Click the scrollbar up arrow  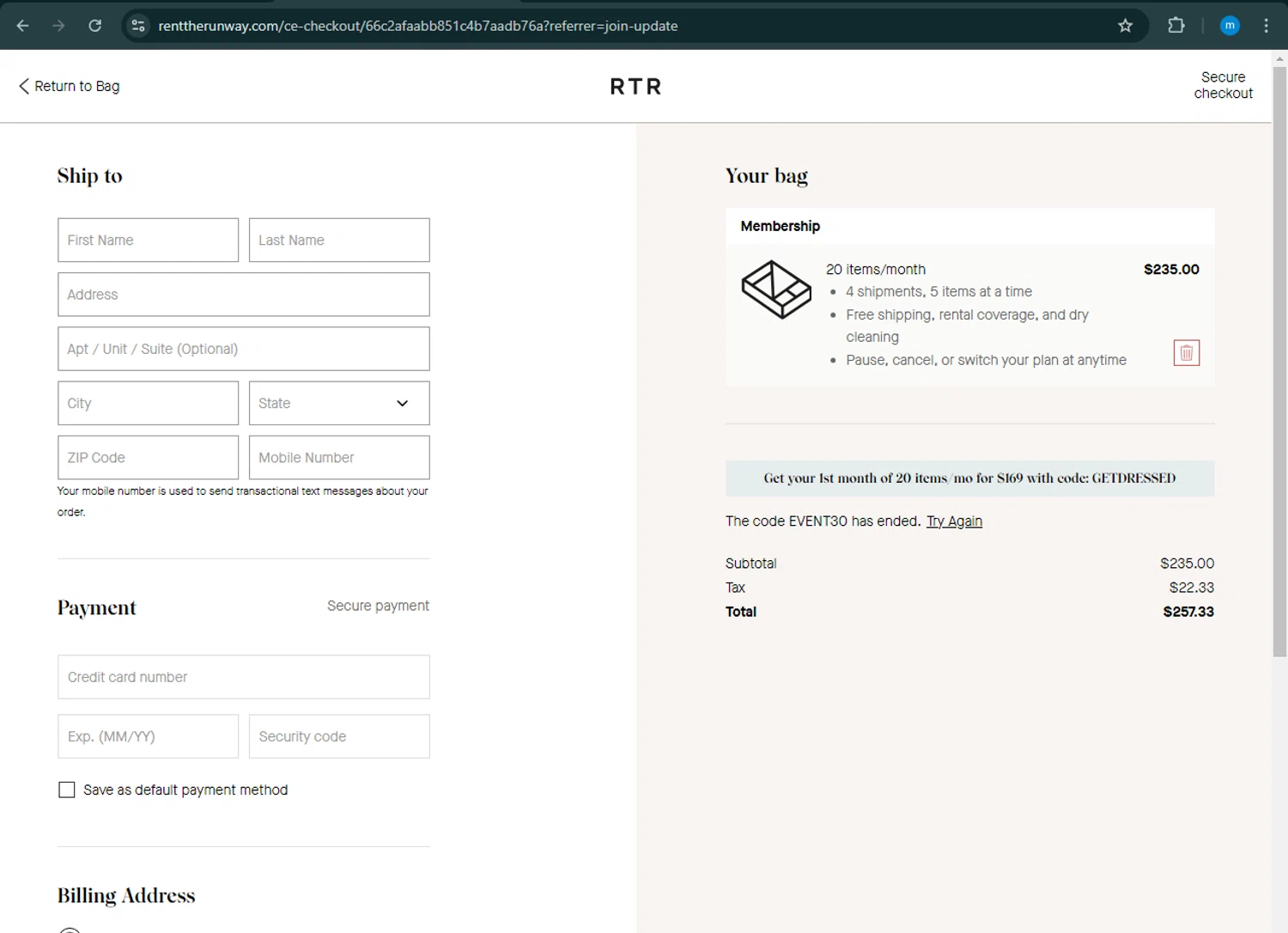pyautogui.click(x=1279, y=59)
